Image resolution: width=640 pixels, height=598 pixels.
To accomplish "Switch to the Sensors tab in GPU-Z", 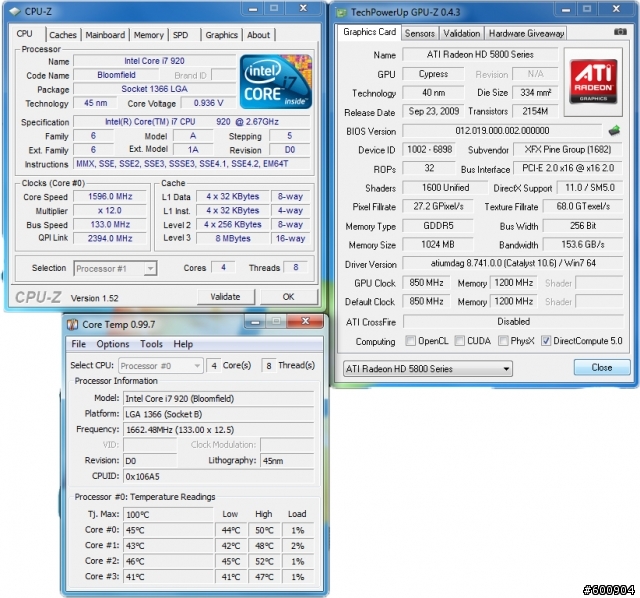I will (x=420, y=33).
